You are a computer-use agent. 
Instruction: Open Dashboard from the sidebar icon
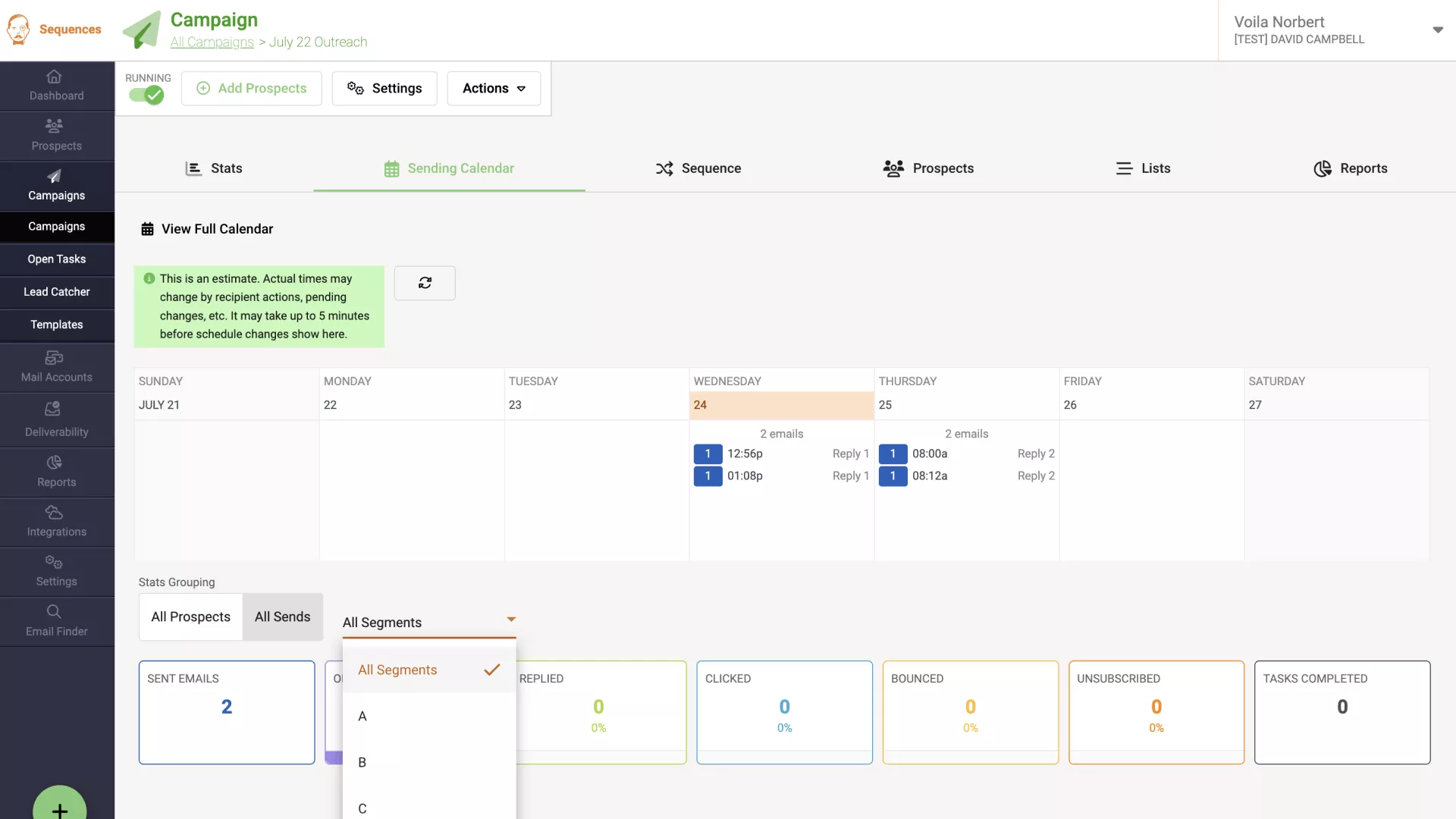point(54,77)
